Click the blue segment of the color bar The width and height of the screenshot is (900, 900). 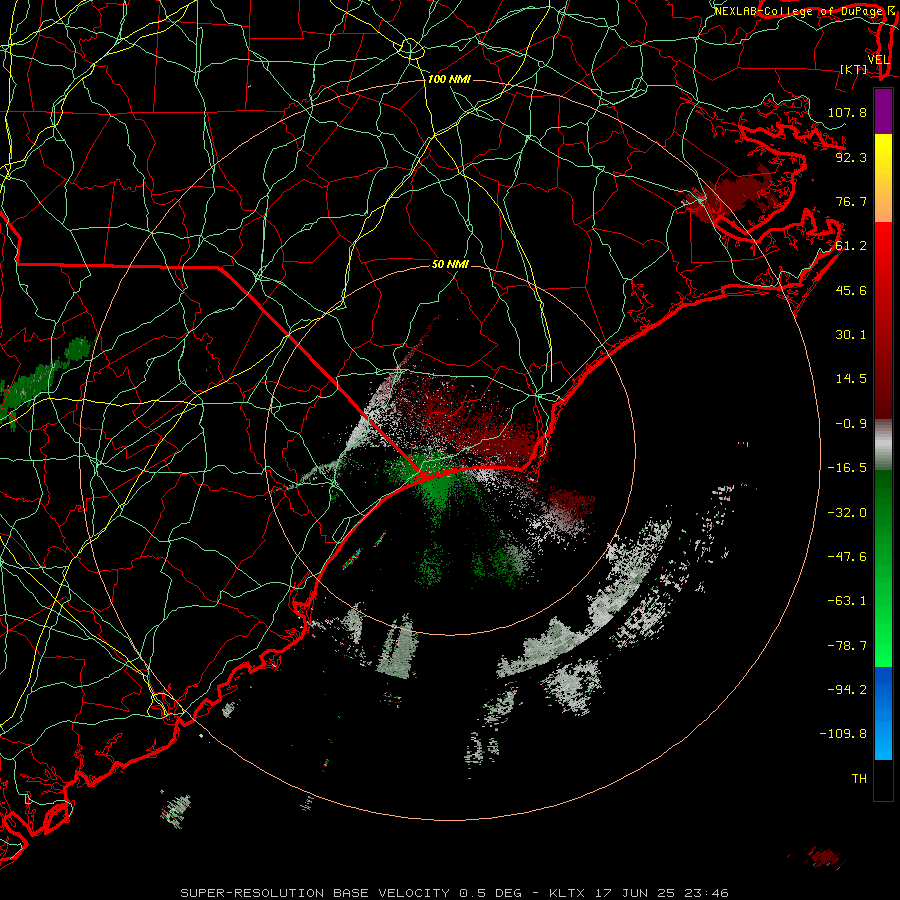click(883, 713)
